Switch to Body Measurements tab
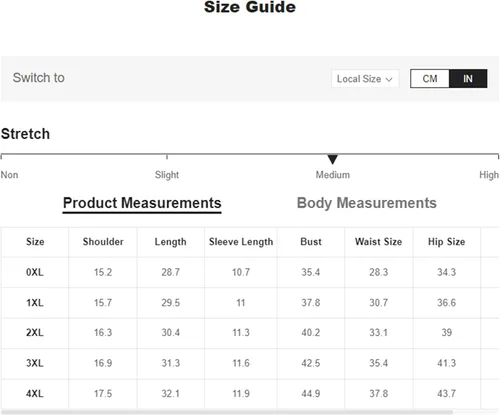 tap(367, 203)
